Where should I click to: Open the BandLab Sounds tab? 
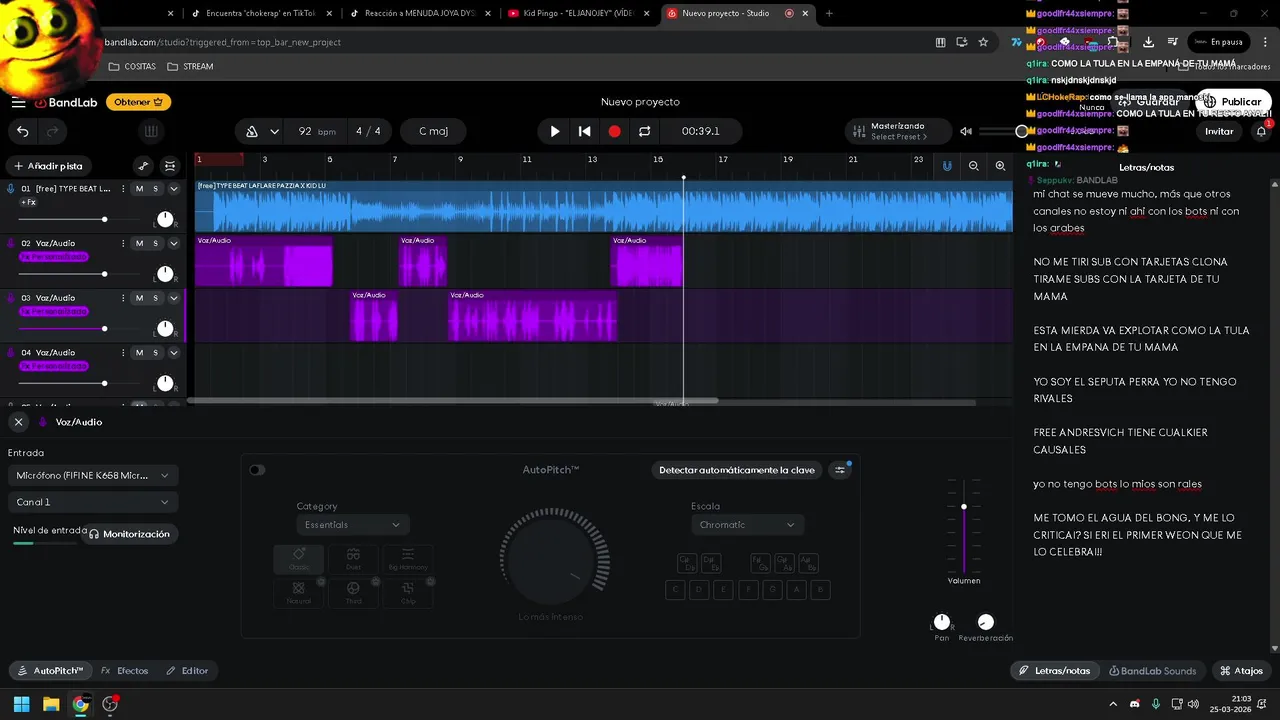point(1153,671)
